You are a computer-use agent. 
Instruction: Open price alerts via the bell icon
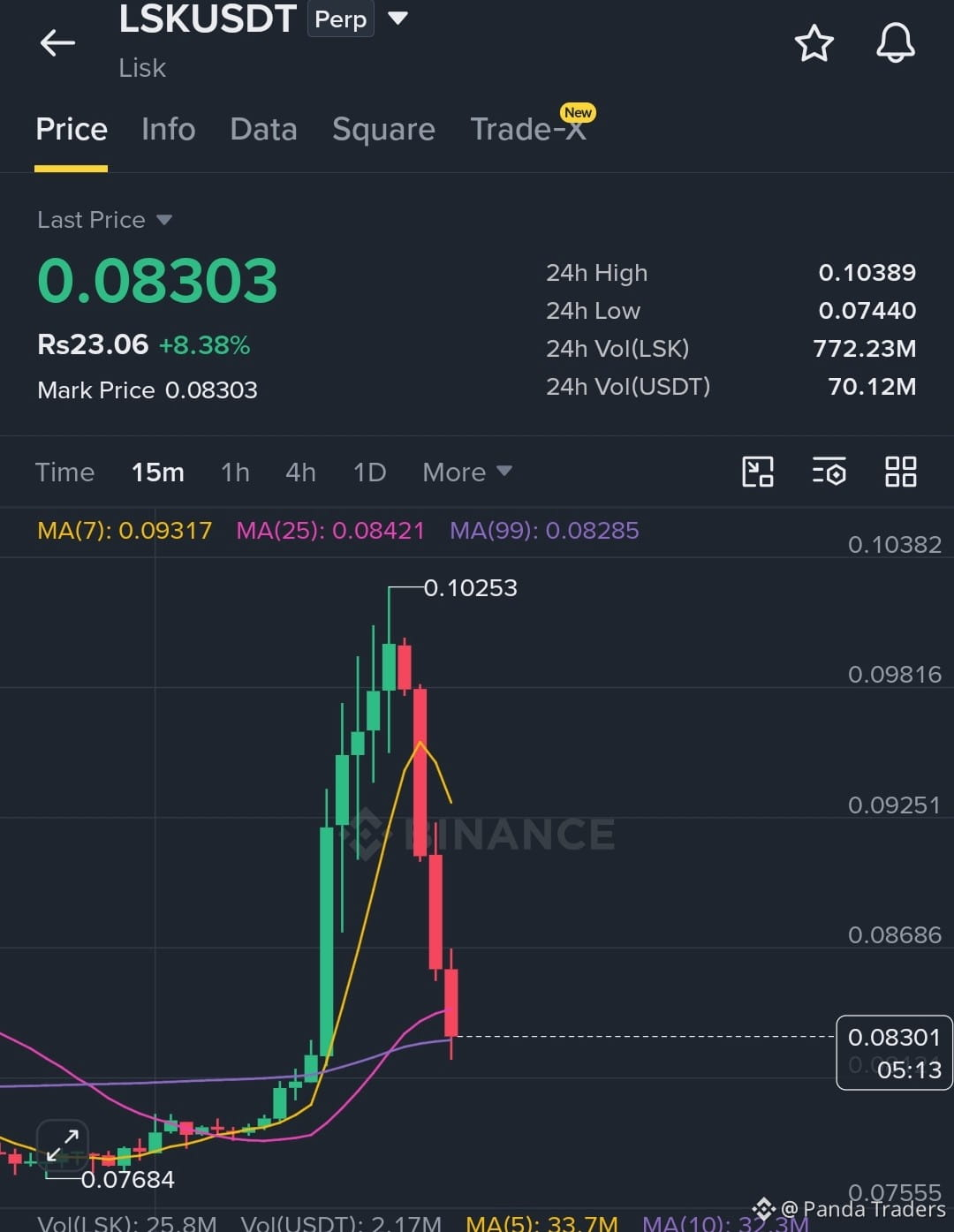point(895,43)
